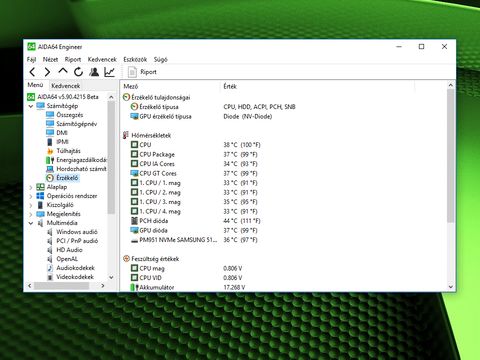This screenshot has width=480, height=360.
Task: Click the Alaplap motherboard icon
Action: tap(40, 187)
